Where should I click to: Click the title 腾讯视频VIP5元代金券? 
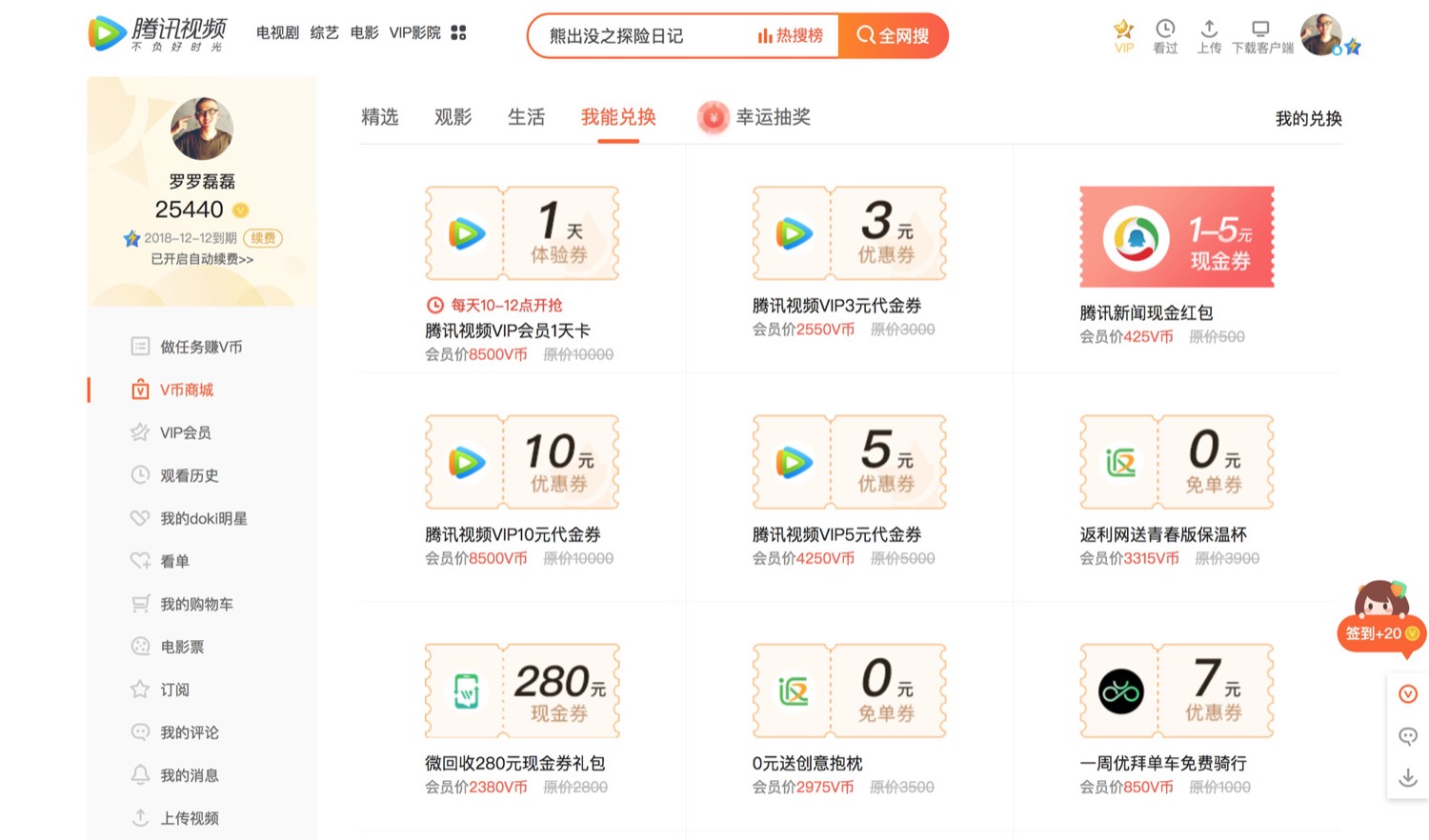pos(836,534)
